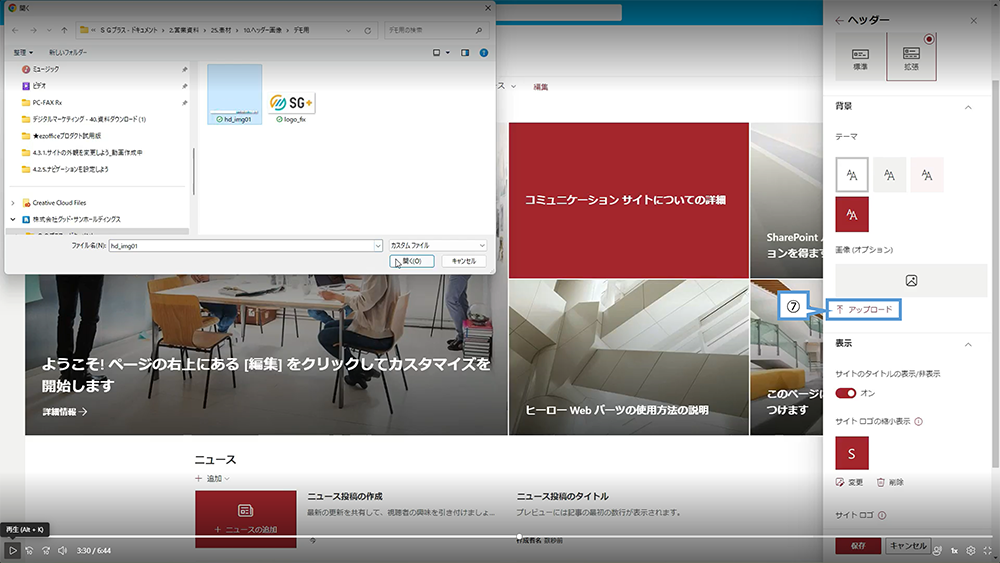
Task: Open the 追加 news dropdown
Action: tap(214, 478)
